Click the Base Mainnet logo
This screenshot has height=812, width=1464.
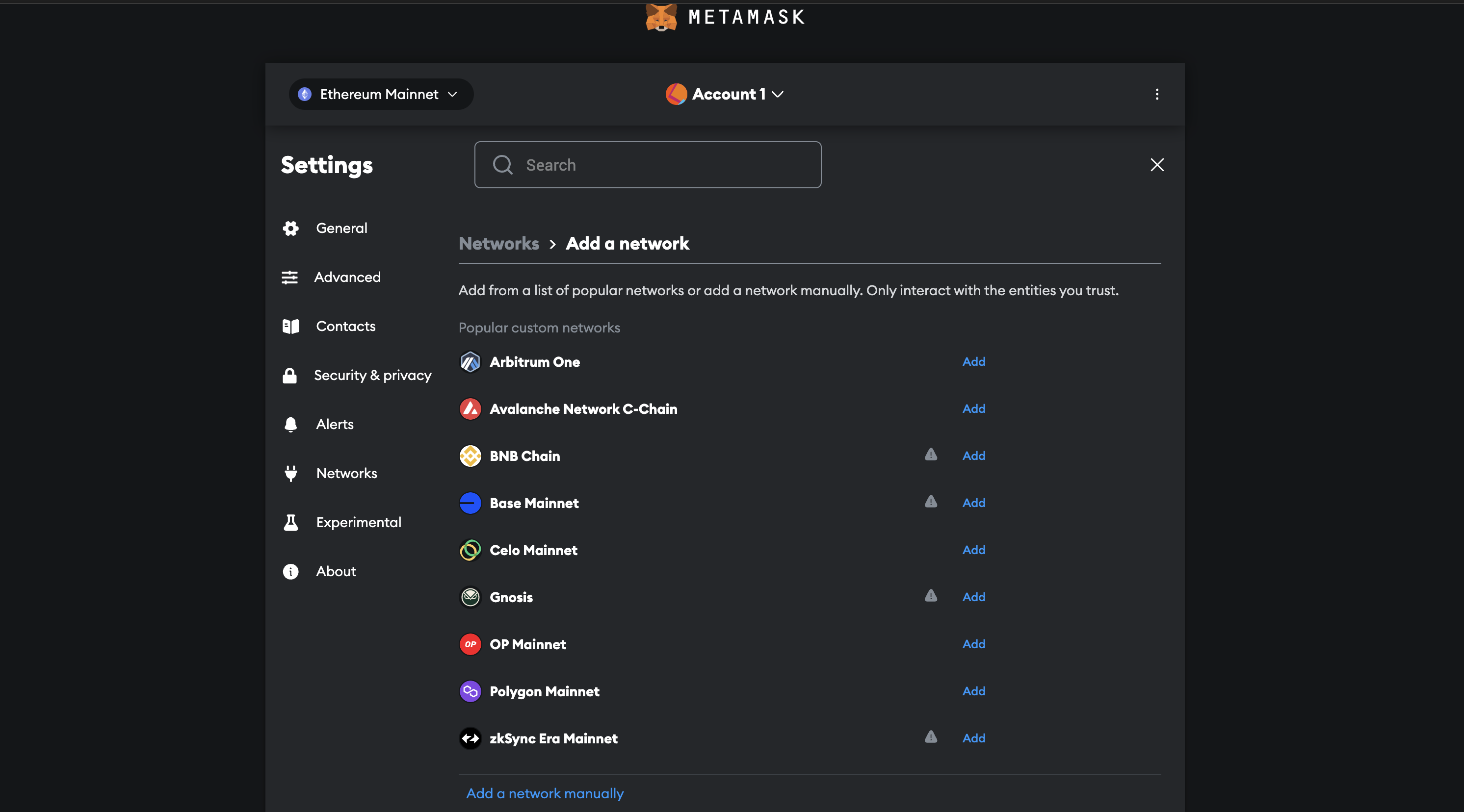[470, 503]
